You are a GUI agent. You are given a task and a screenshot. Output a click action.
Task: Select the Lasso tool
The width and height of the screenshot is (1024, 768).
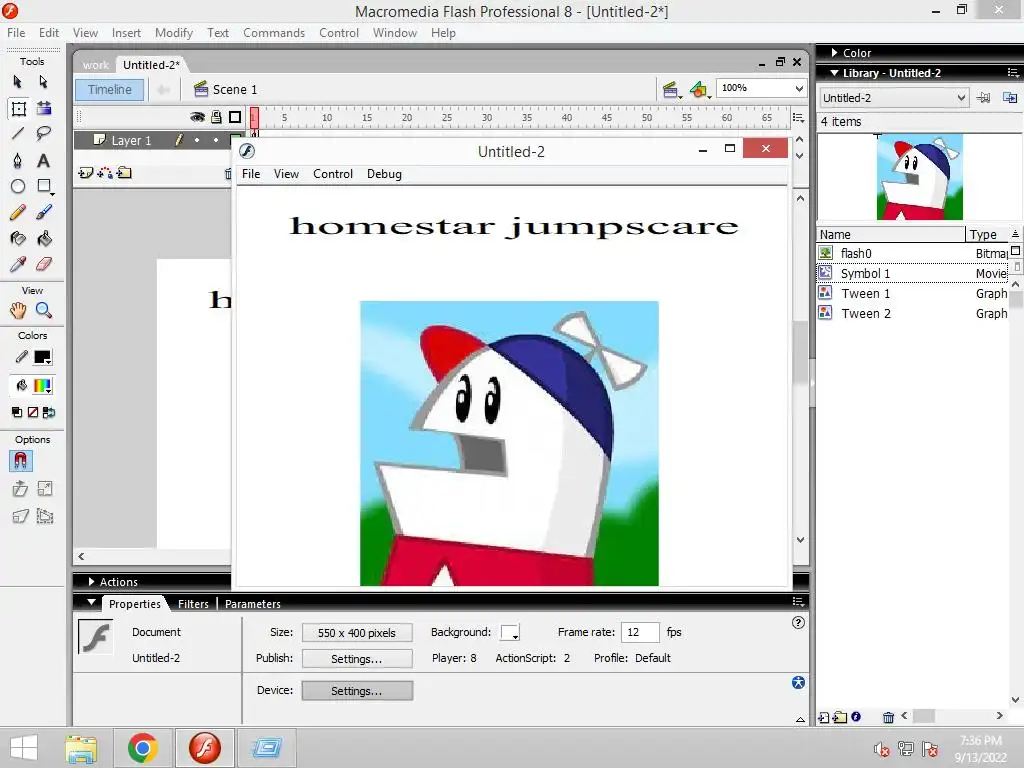pyautogui.click(x=44, y=134)
